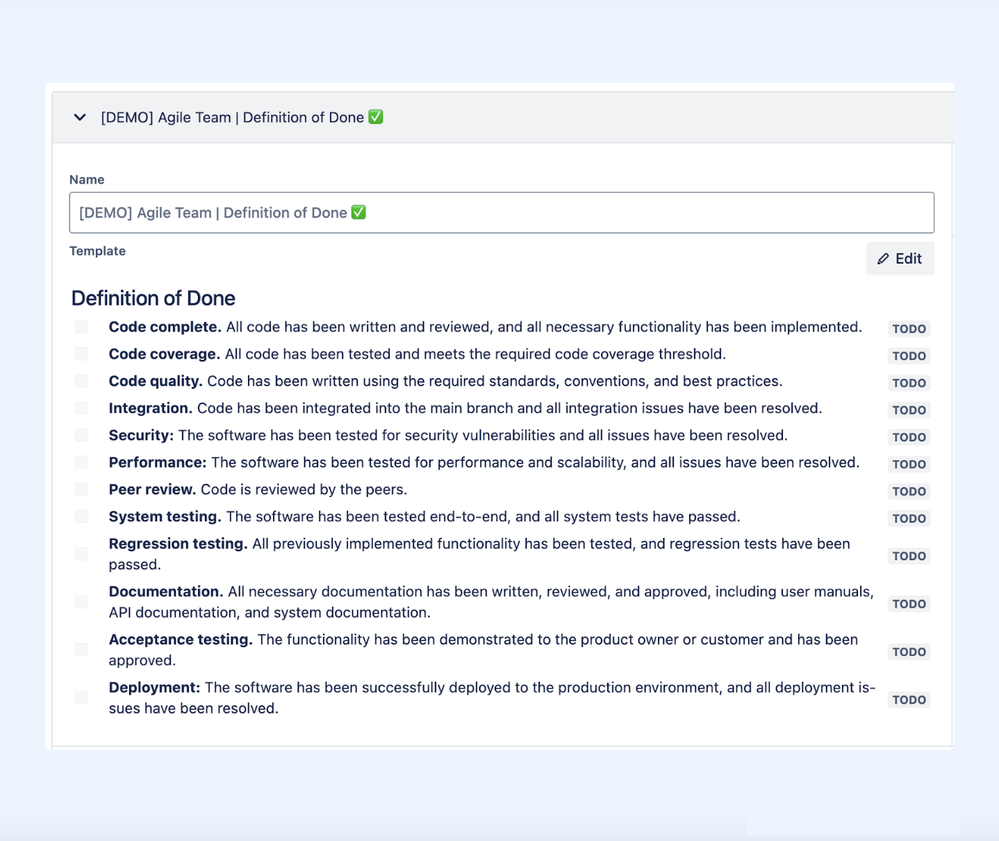Screen dimensions: 999x841
Task: Click the Name field label
Action: [87, 180]
